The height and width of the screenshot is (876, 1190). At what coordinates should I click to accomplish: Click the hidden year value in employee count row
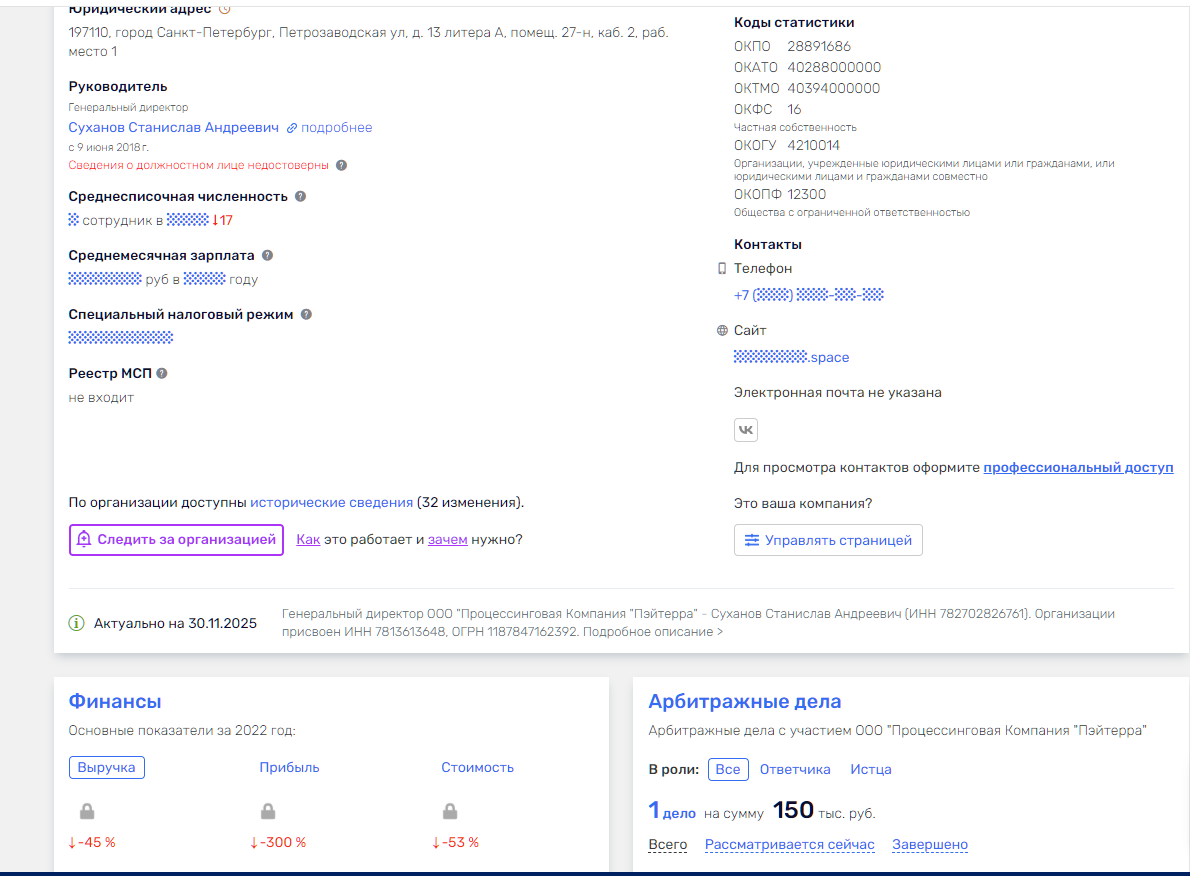click(x=187, y=220)
